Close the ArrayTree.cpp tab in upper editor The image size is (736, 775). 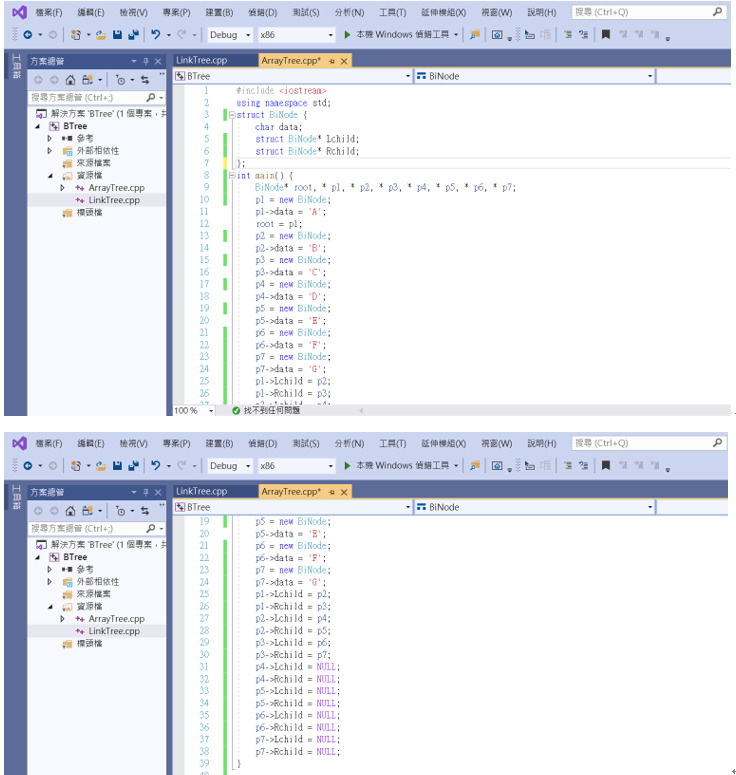point(344,61)
